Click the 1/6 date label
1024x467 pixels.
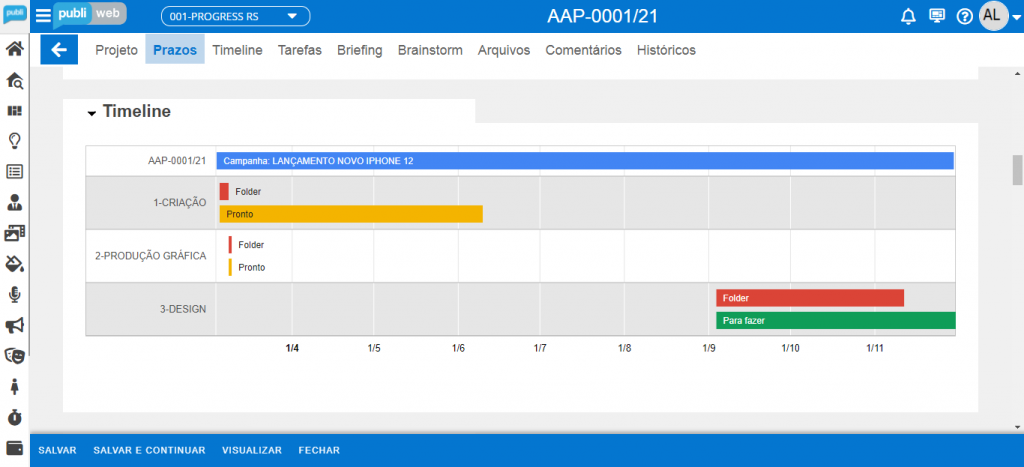click(x=458, y=349)
